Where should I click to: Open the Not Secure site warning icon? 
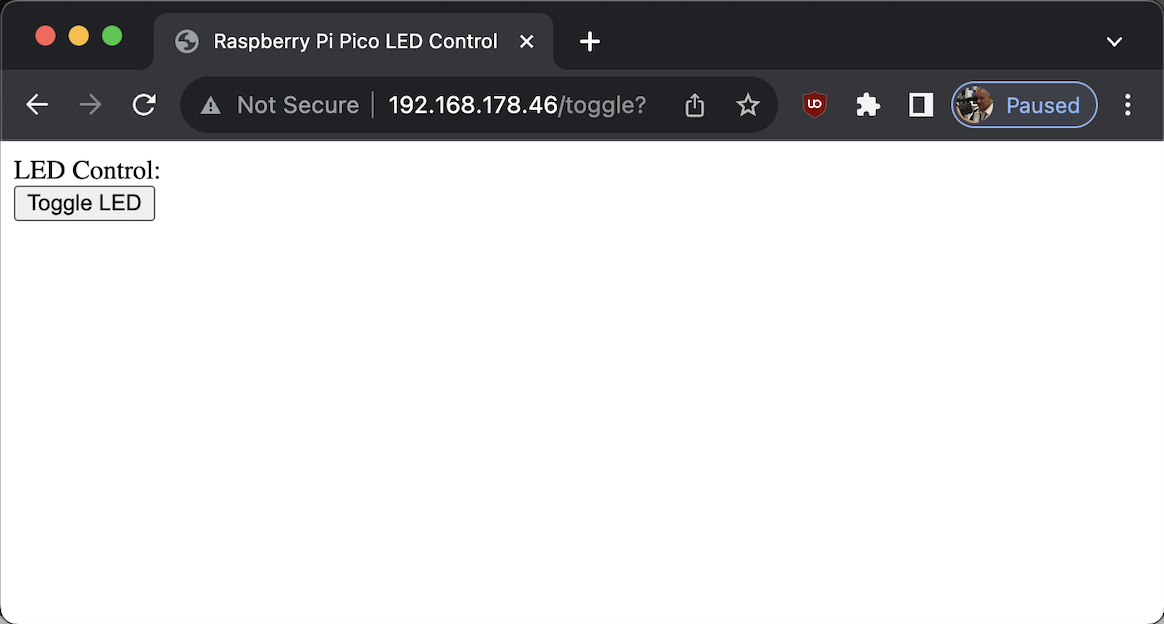(x=211, y=105)
